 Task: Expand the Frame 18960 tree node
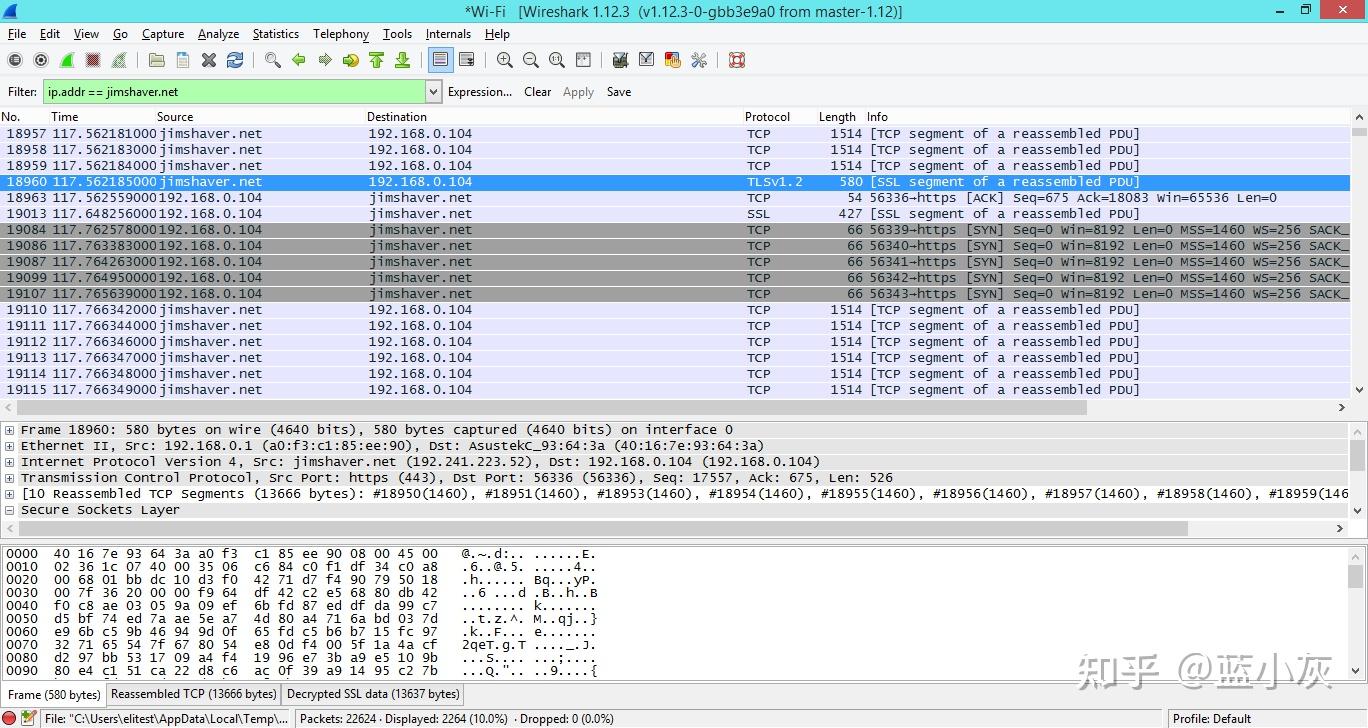tap(10, 430)
